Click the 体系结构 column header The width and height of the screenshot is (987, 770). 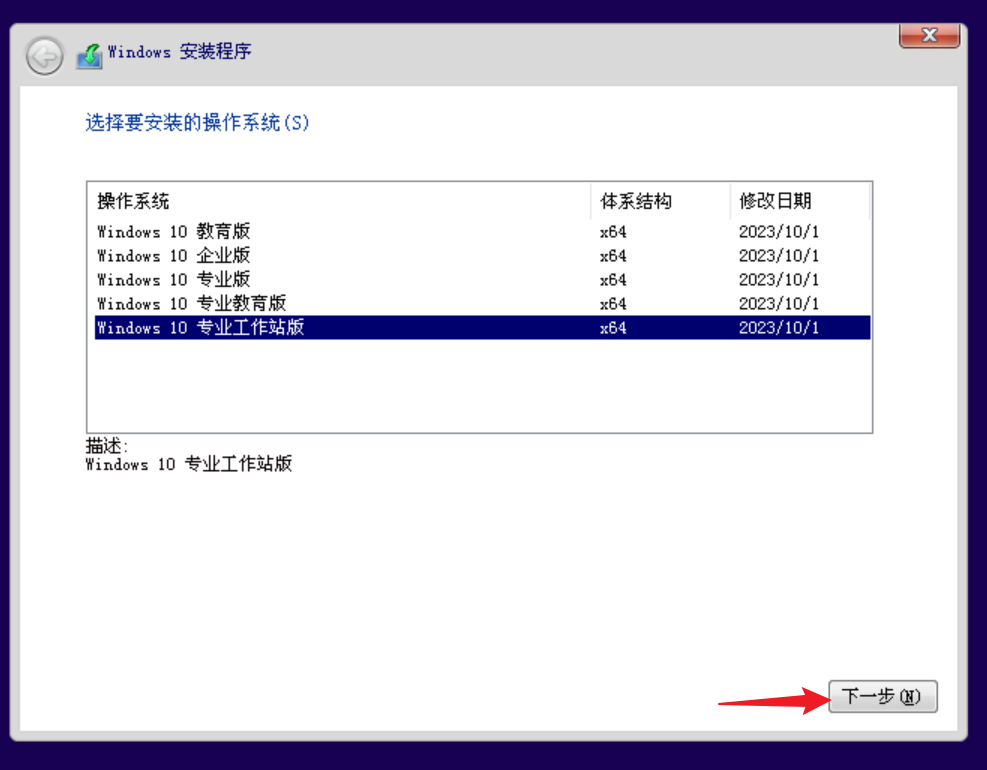[660, 201]
